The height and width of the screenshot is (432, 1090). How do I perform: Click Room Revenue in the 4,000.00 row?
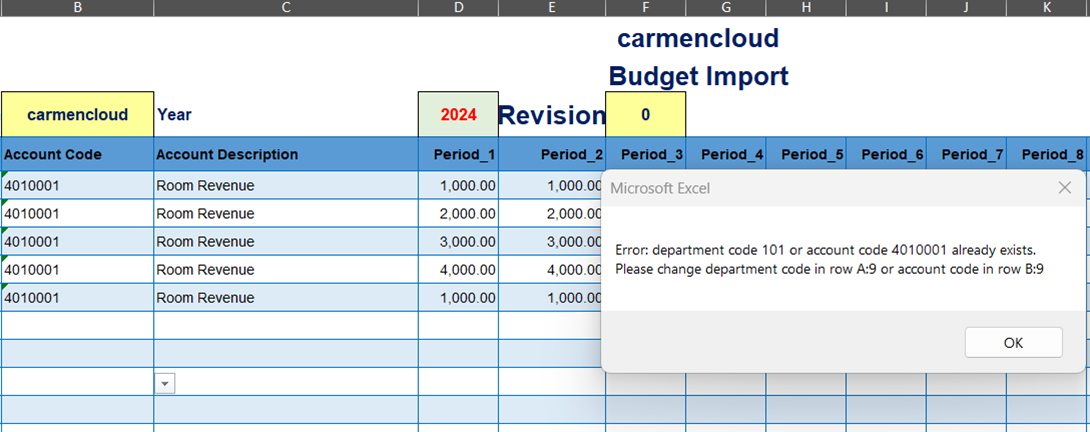(x=205, y=269)
